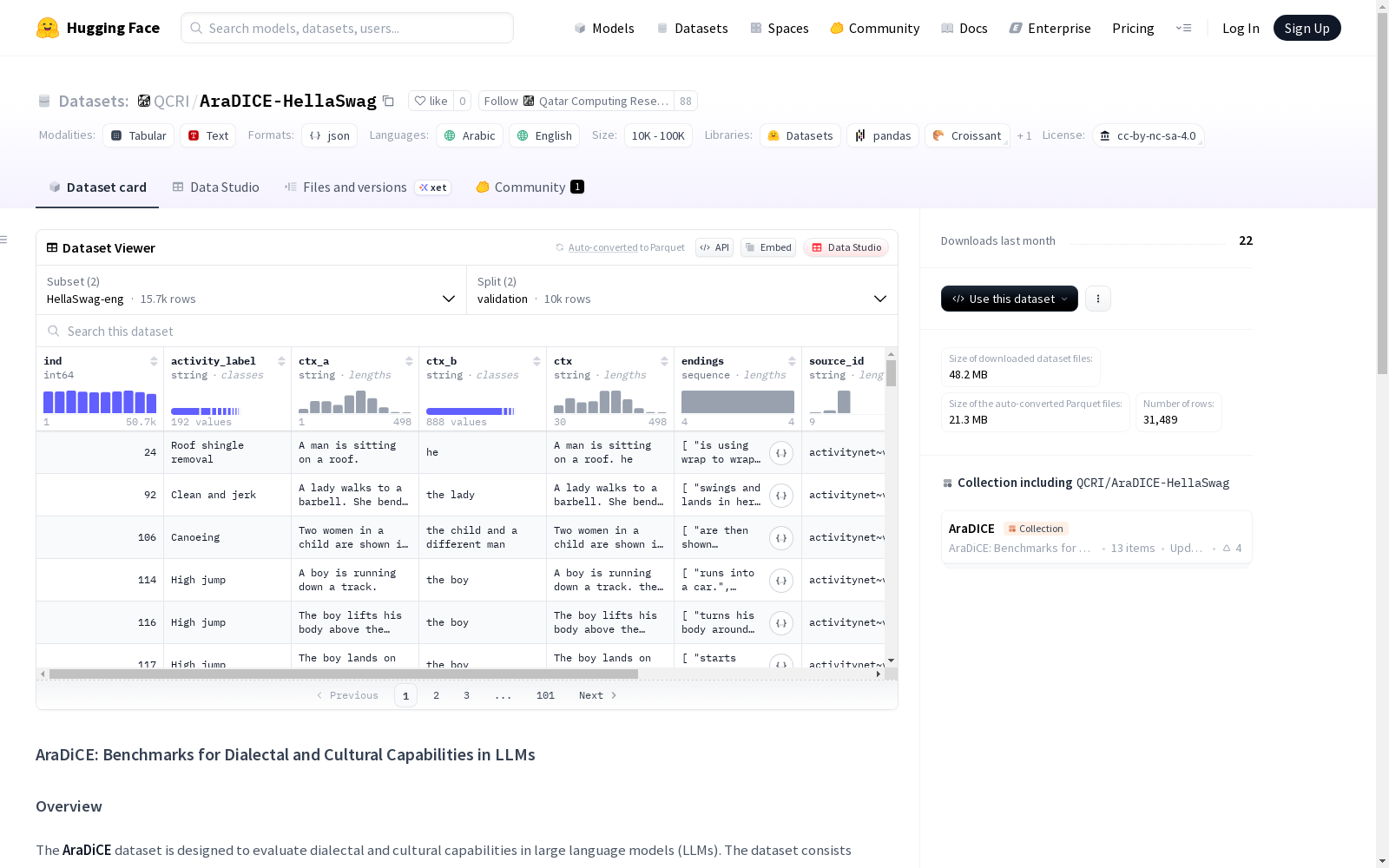Open the navigation overflow menu icon
Viewport: 1389px width, 868px height.
(1183, 28)
